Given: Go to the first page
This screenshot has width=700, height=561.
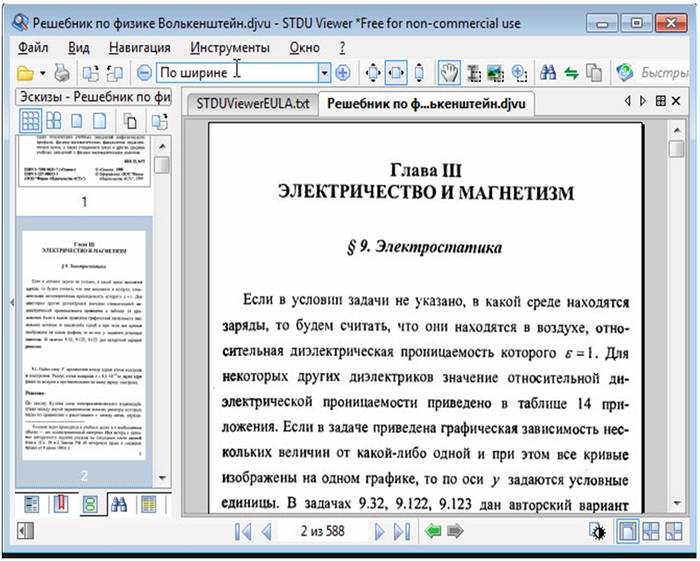Looking at the screenshot, I should (243, 531).
